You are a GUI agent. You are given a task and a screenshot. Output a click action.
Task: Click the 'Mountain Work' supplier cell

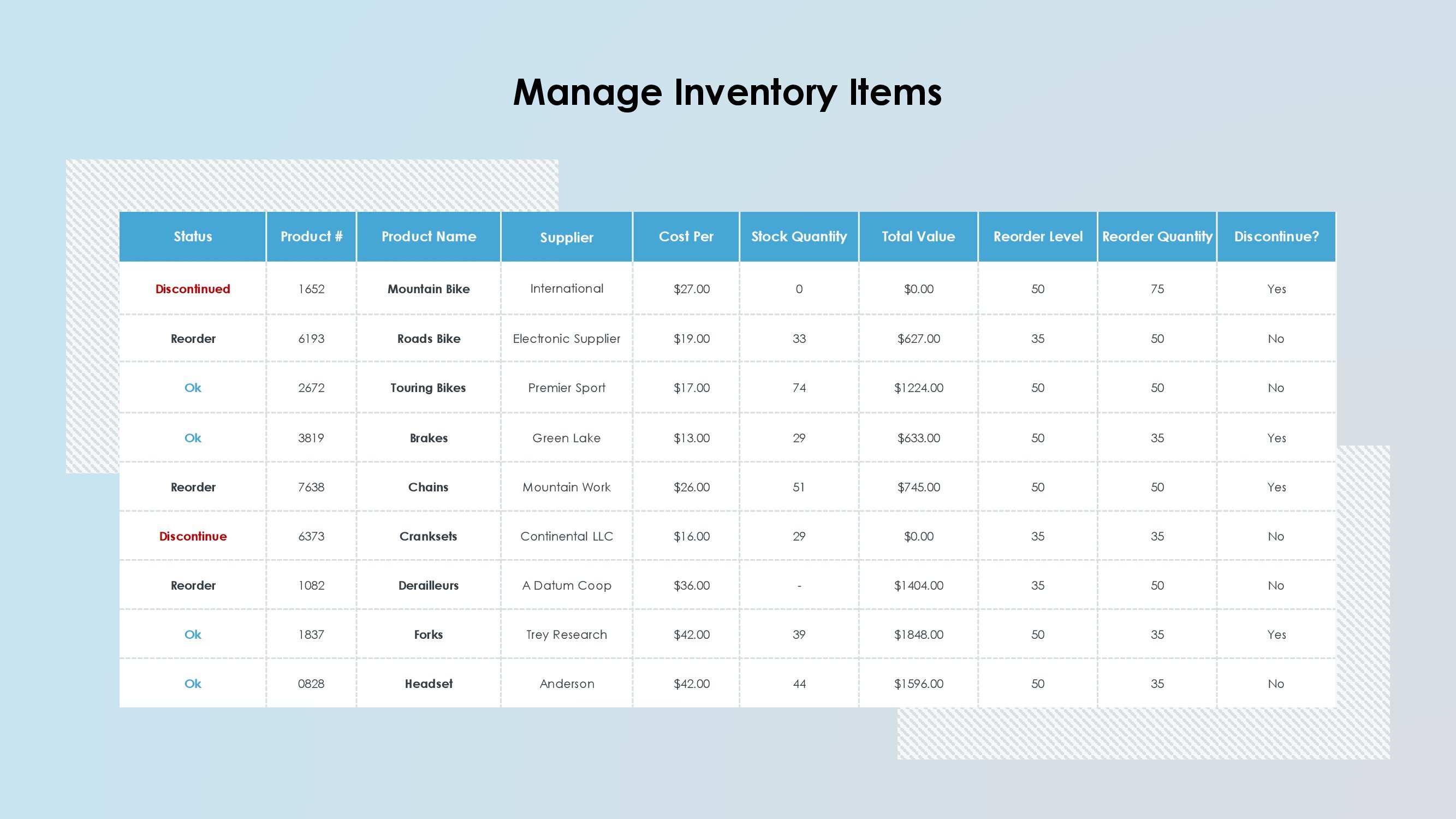tap(566, 487)
